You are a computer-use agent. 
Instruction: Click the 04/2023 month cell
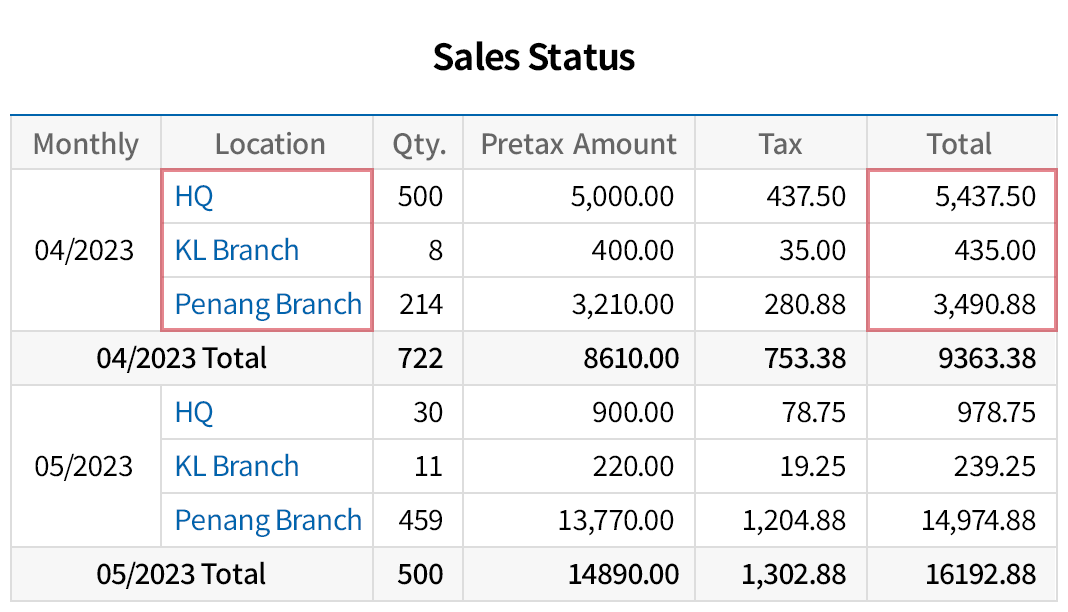point(84,250)
